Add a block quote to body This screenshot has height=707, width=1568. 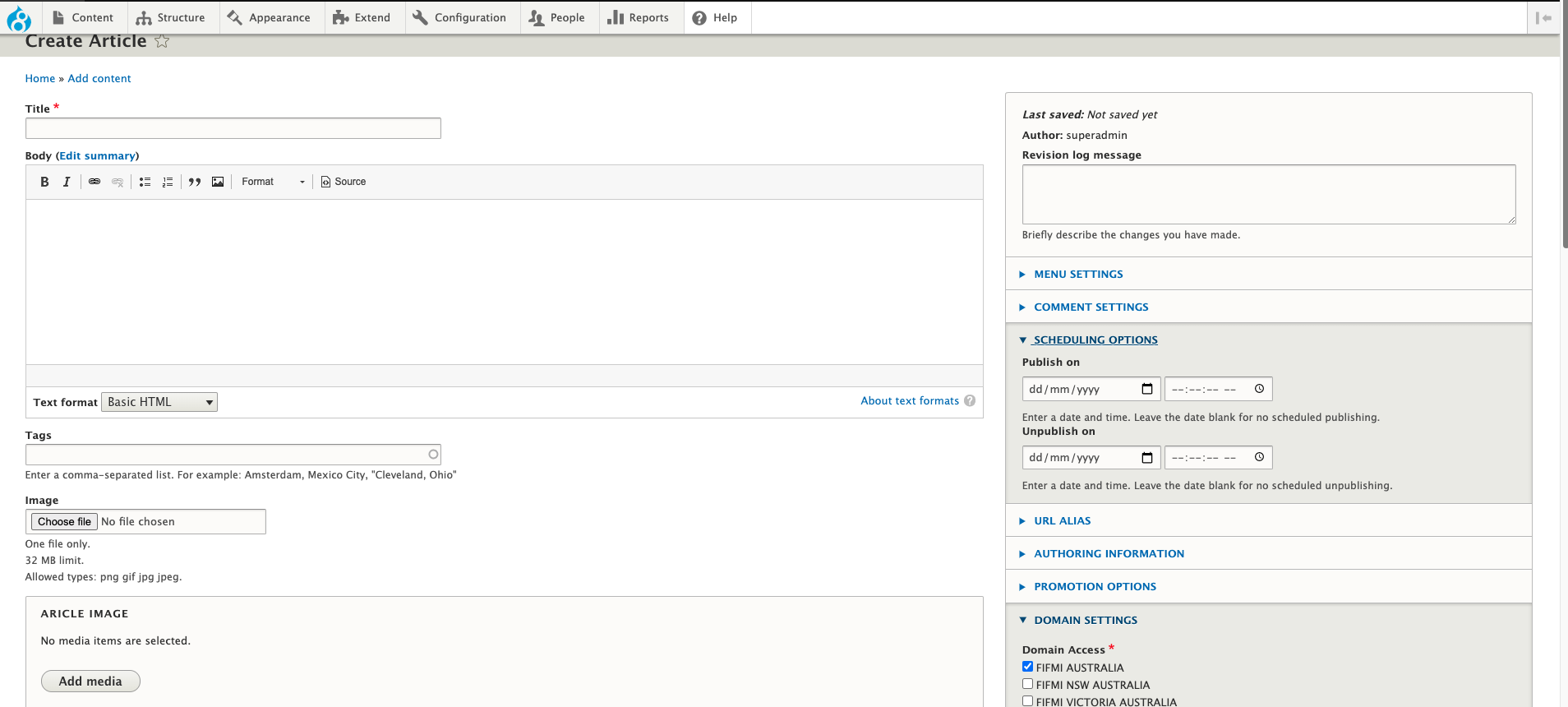pos(195,182)
